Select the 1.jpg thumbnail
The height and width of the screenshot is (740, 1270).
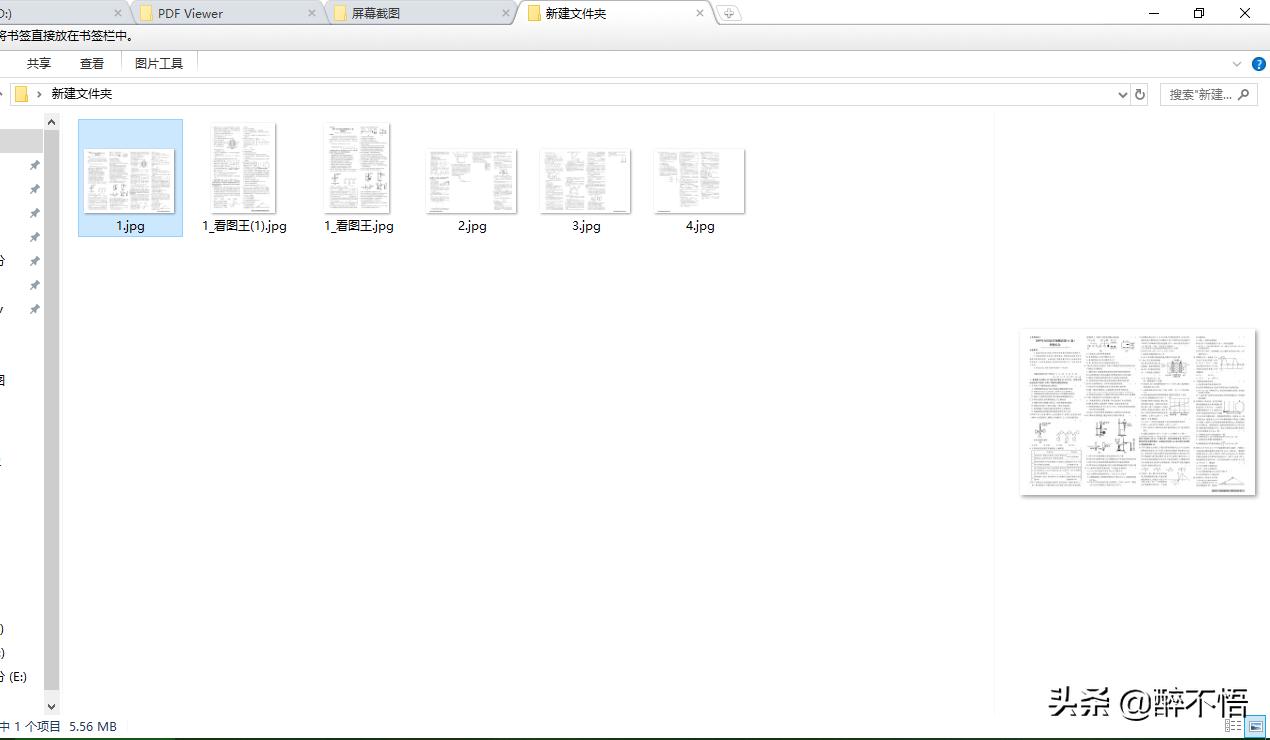tap(130, 180)
